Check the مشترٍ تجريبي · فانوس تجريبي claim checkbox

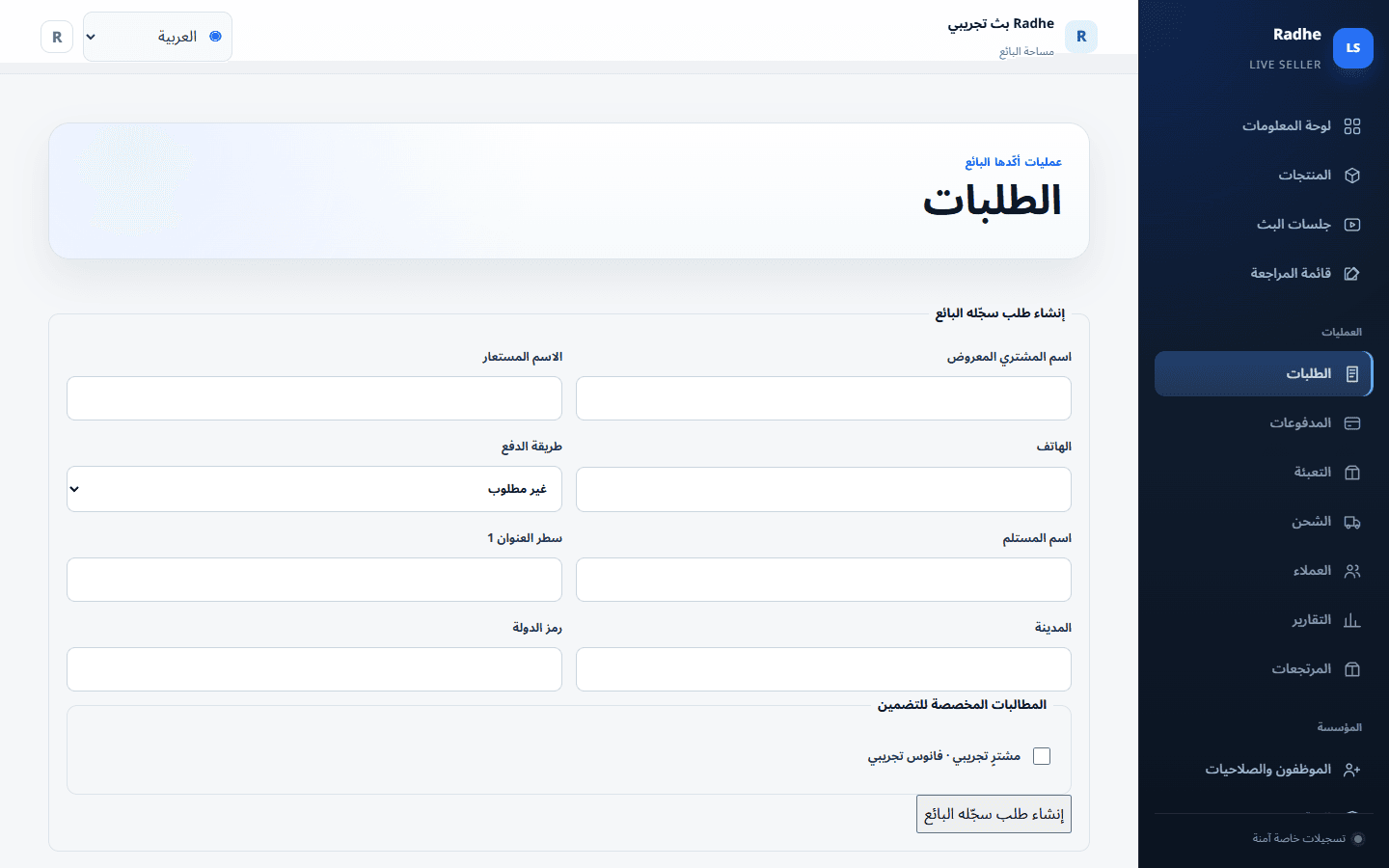click(x=1042, y=756)
